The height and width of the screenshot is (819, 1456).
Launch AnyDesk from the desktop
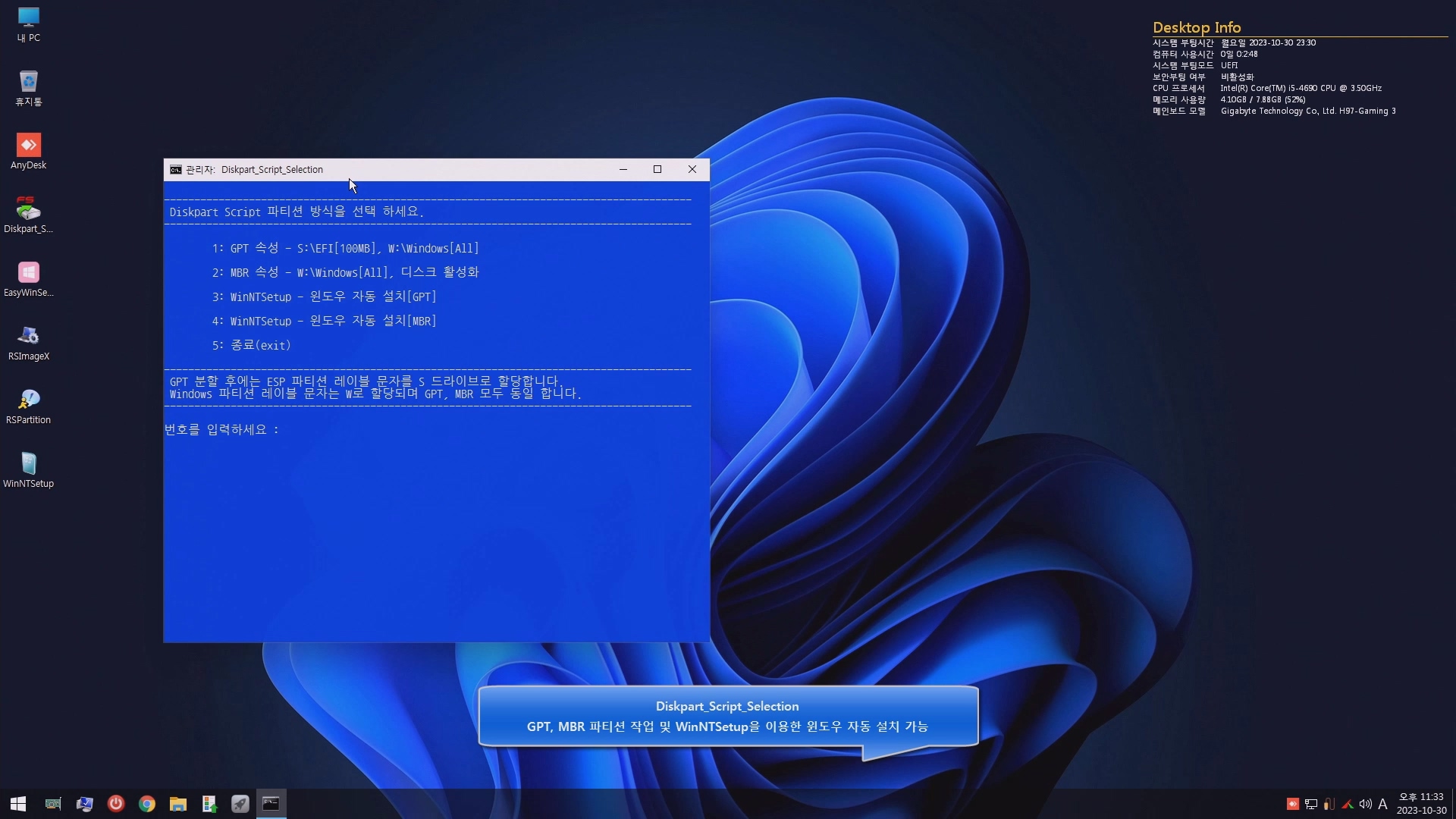28,152
